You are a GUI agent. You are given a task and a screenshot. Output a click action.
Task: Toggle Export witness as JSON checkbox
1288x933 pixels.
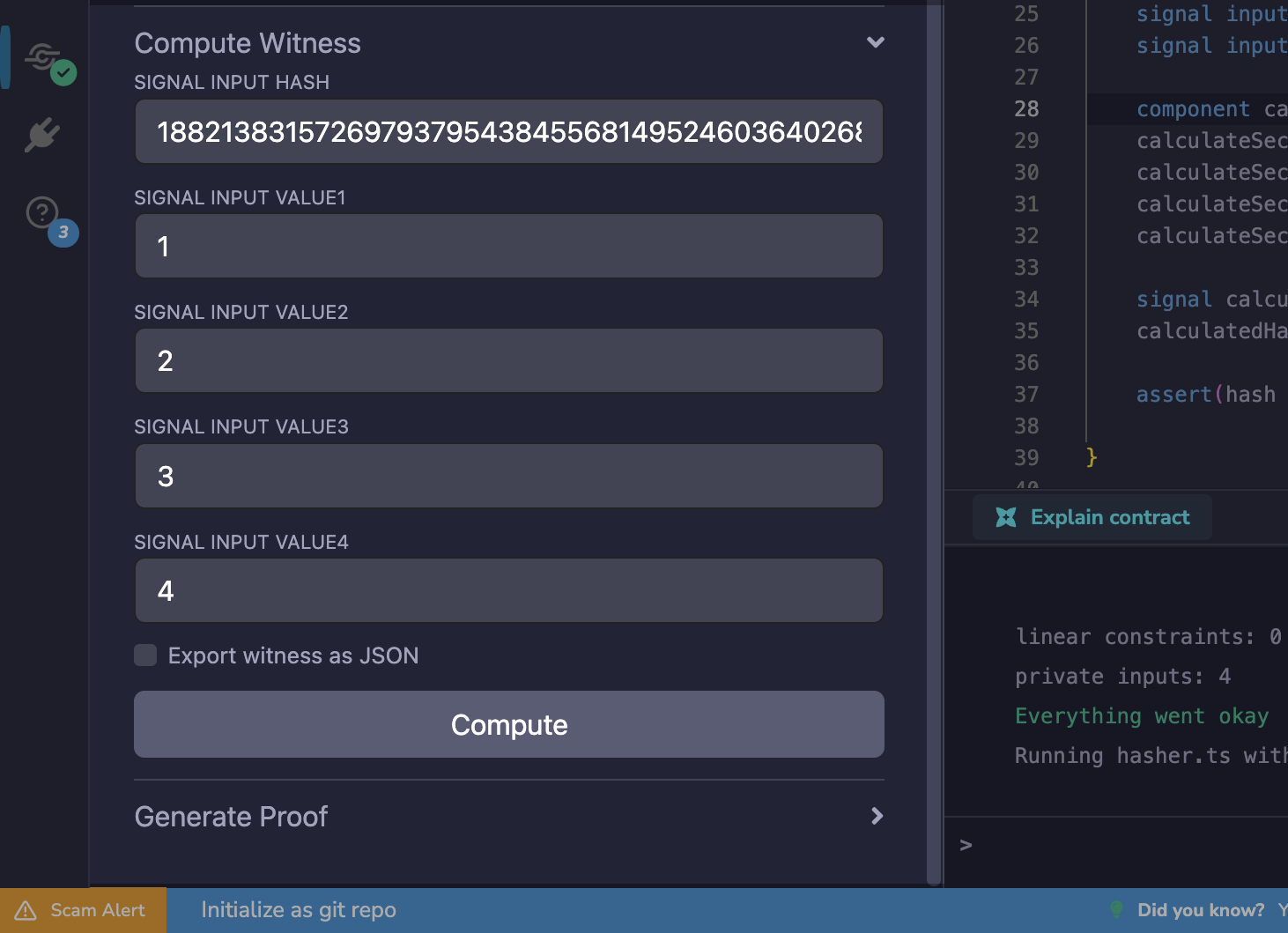(x=145, y=655)
